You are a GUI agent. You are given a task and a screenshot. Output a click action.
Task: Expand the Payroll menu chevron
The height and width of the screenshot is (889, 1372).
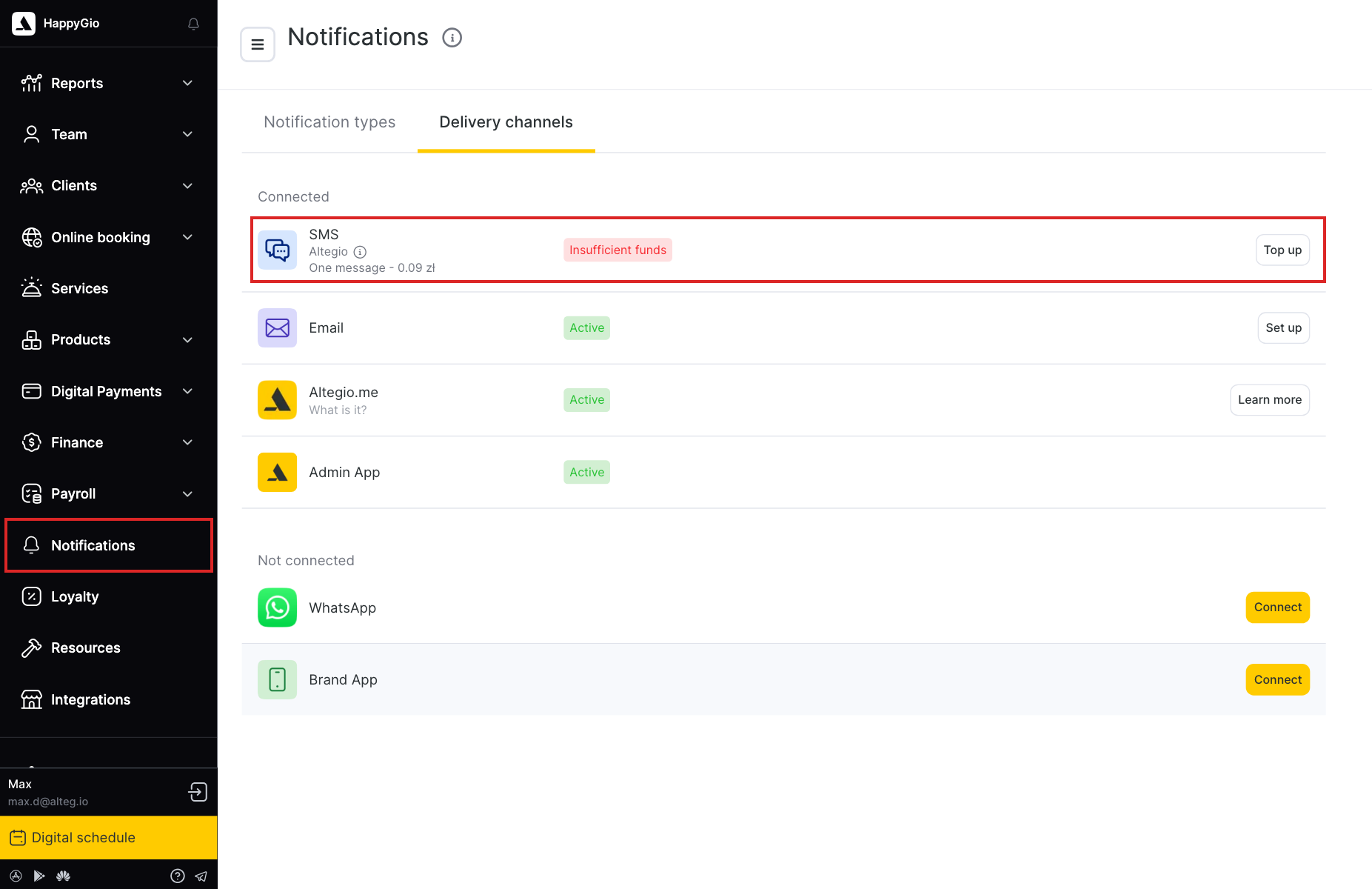187,494
